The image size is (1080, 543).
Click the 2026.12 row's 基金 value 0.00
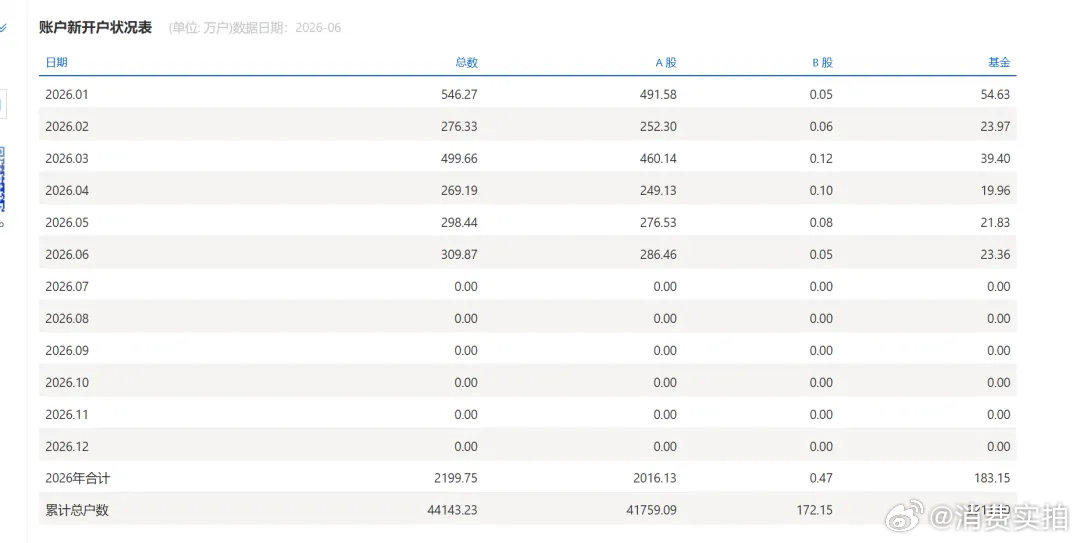click(x=999, y=447)
